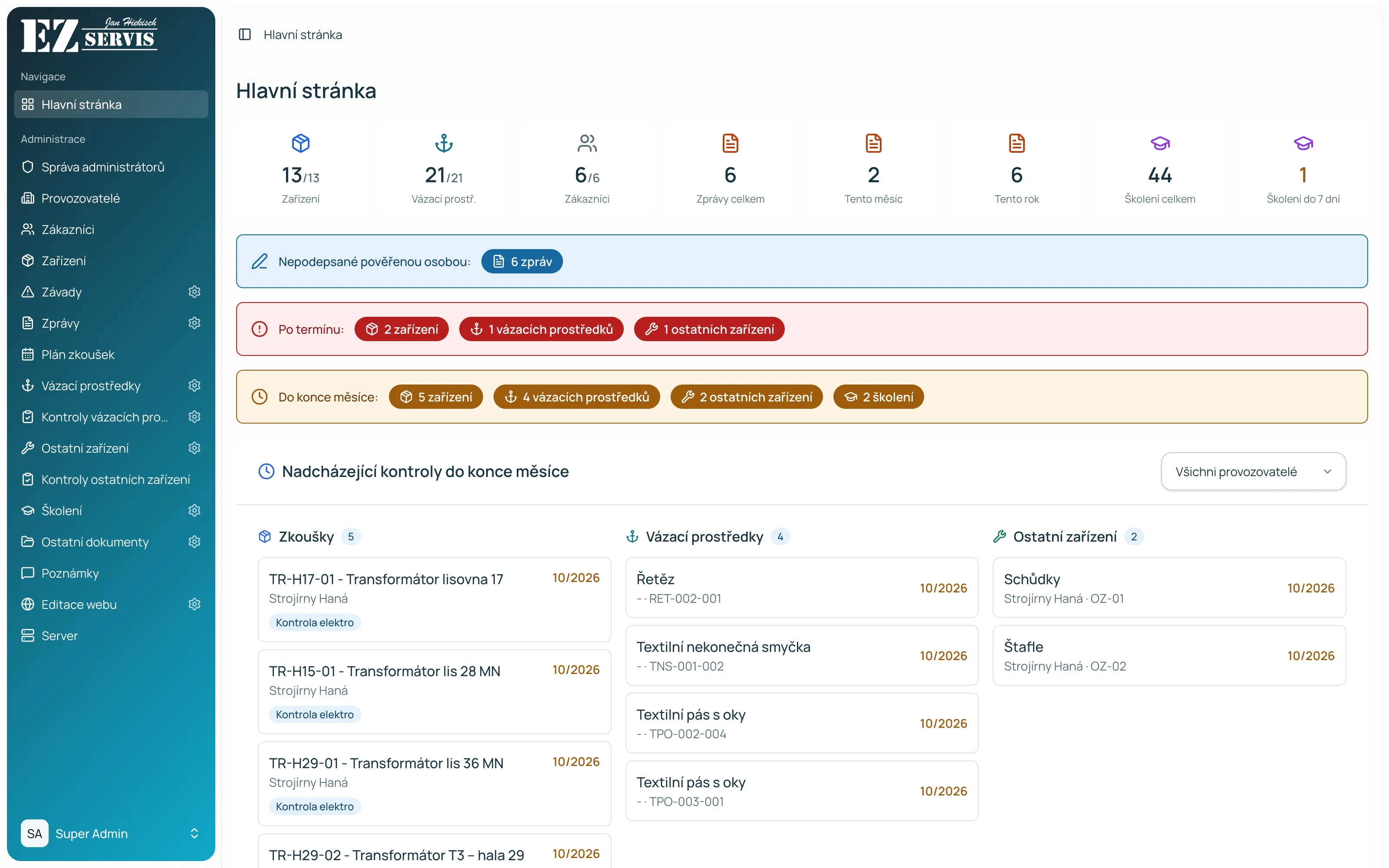The image size is (1389, 868).
Task: Expand the Super Admin user menu
Action: [x=111, y=834]
